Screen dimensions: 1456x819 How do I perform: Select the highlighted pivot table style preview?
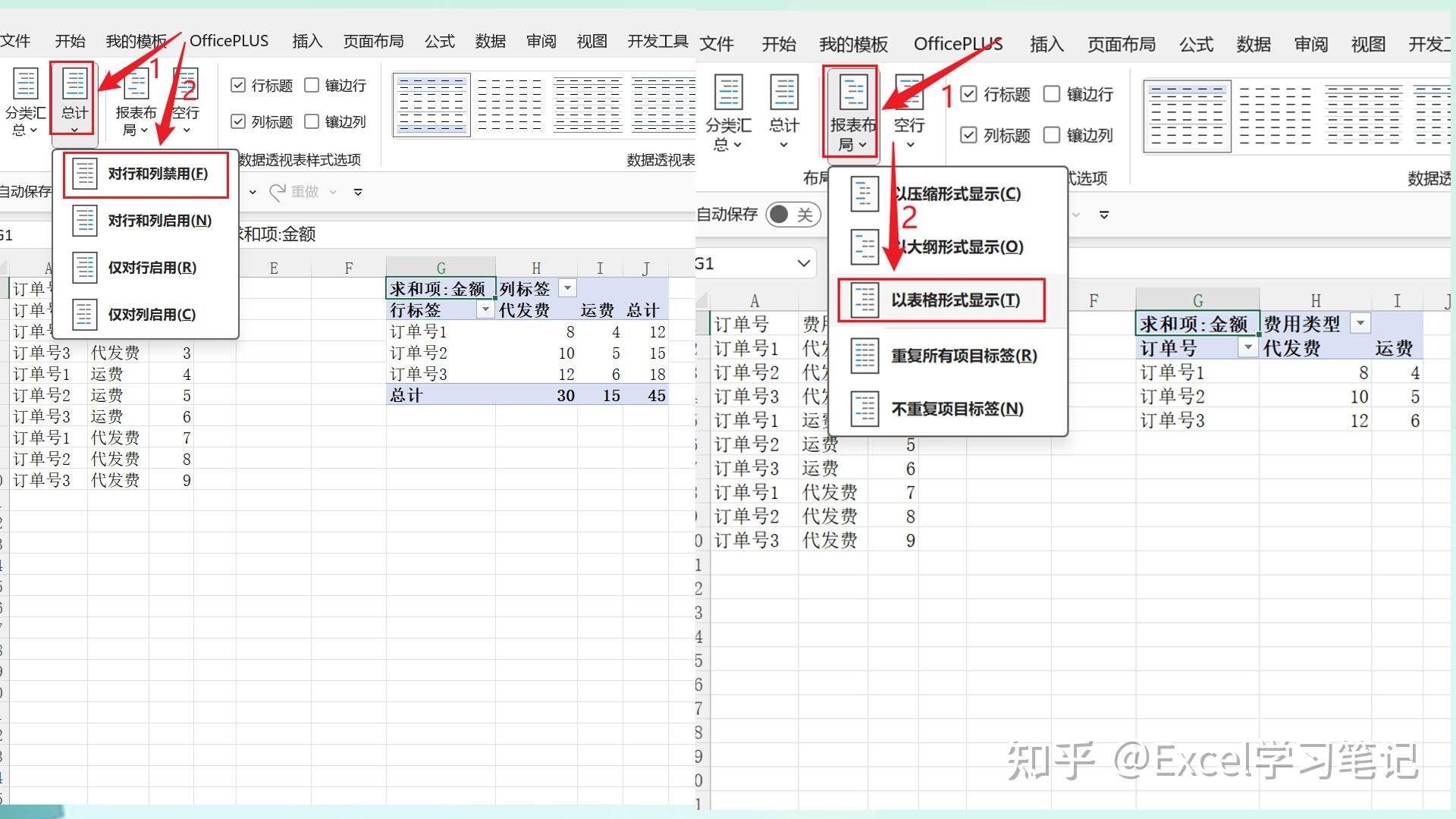coord(431,104)
